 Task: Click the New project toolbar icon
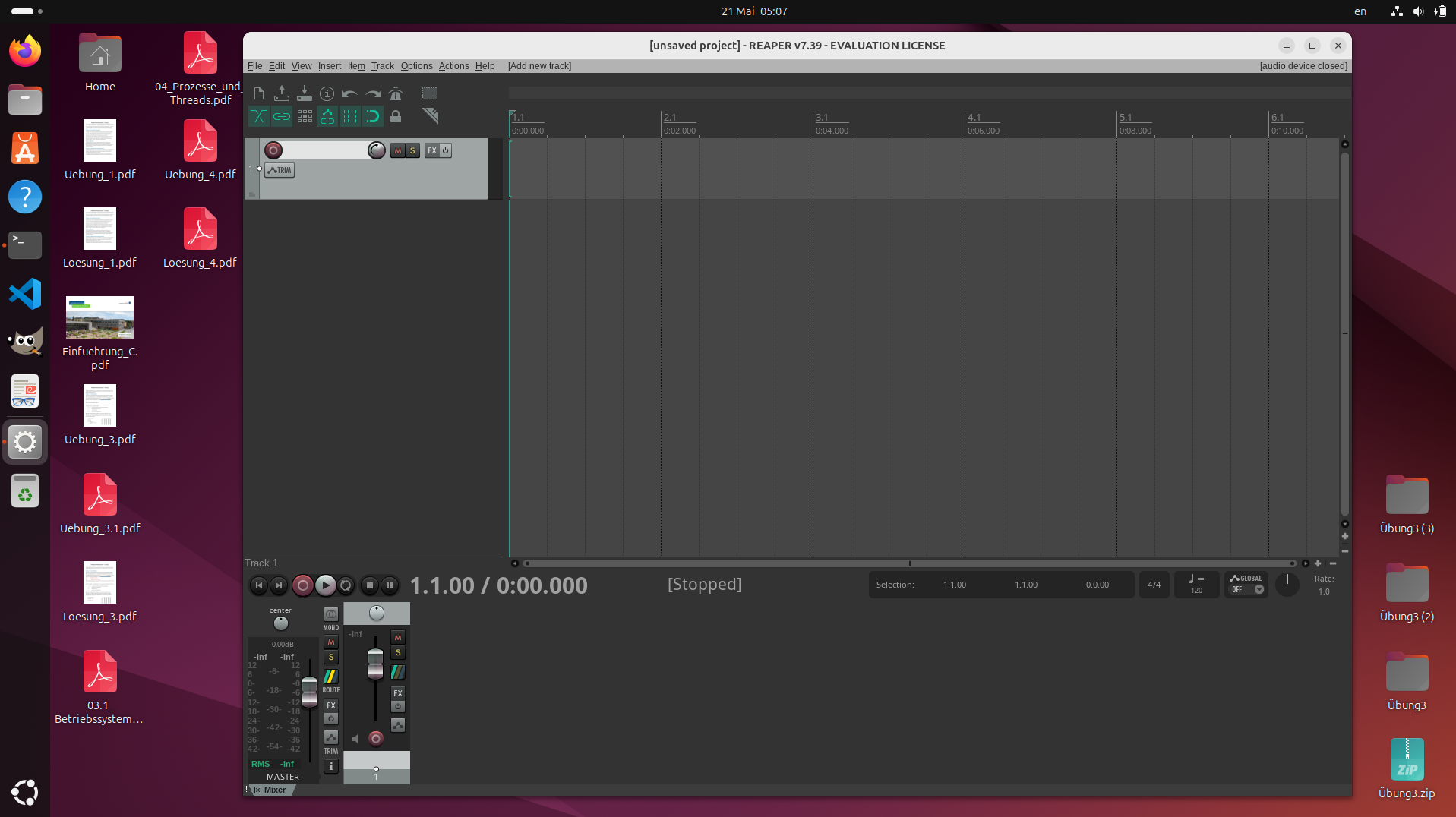[259, 93]
